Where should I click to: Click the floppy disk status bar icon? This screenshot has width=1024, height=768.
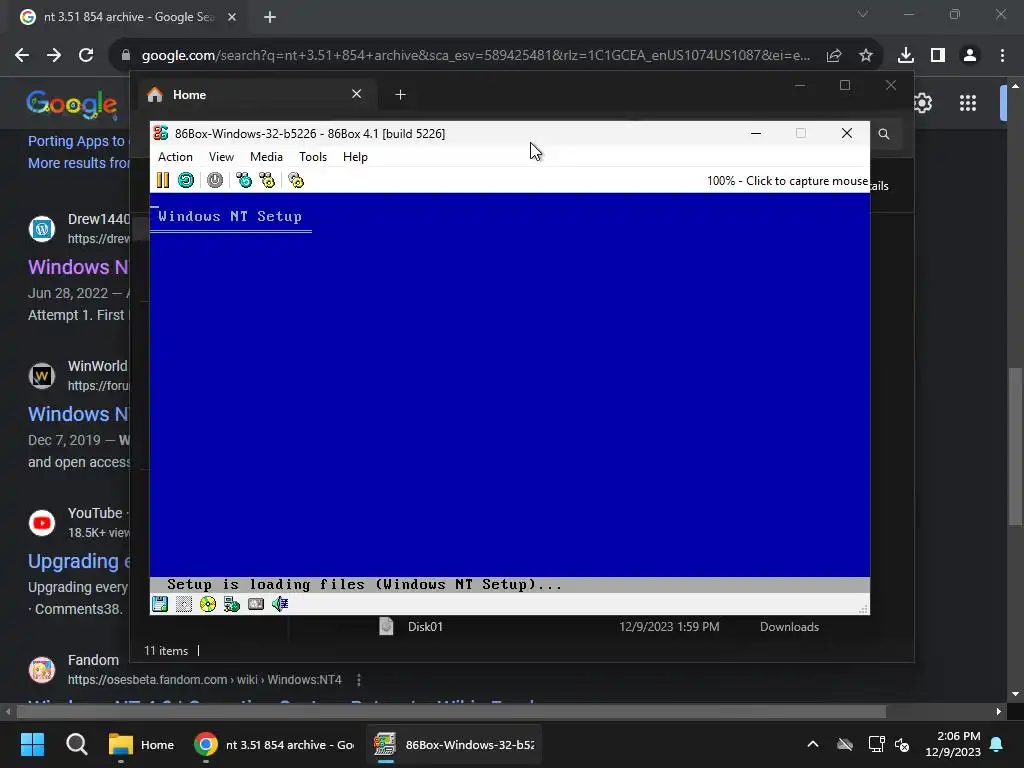[x=160, y=604]
